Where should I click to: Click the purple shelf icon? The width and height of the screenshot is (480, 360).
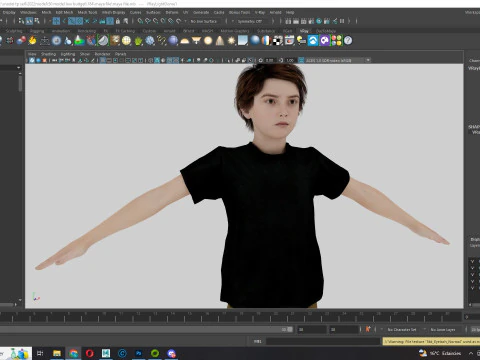(x=325, y=41)
